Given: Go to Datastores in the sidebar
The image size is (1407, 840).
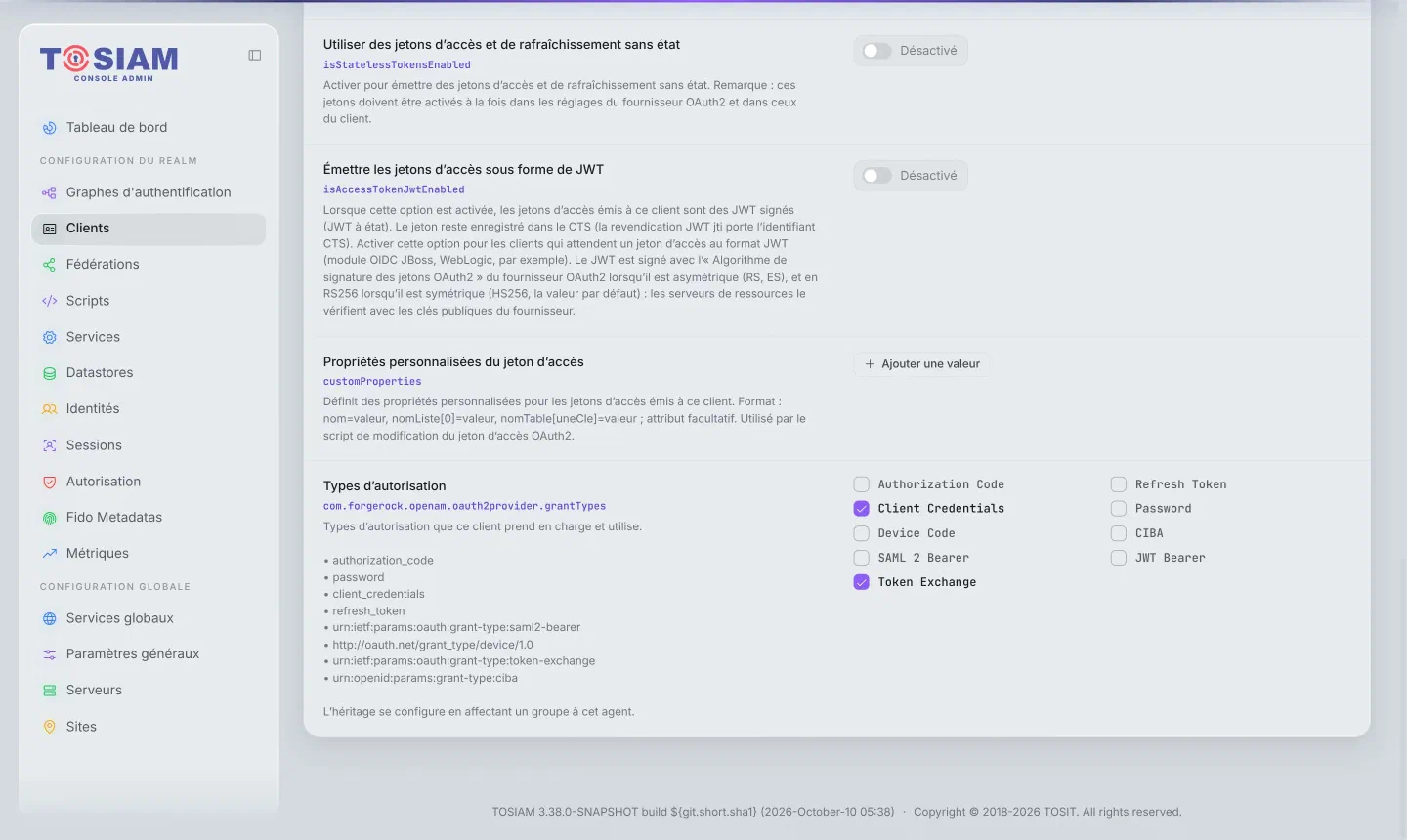Looking at the screenshot, I should (149, 373).
